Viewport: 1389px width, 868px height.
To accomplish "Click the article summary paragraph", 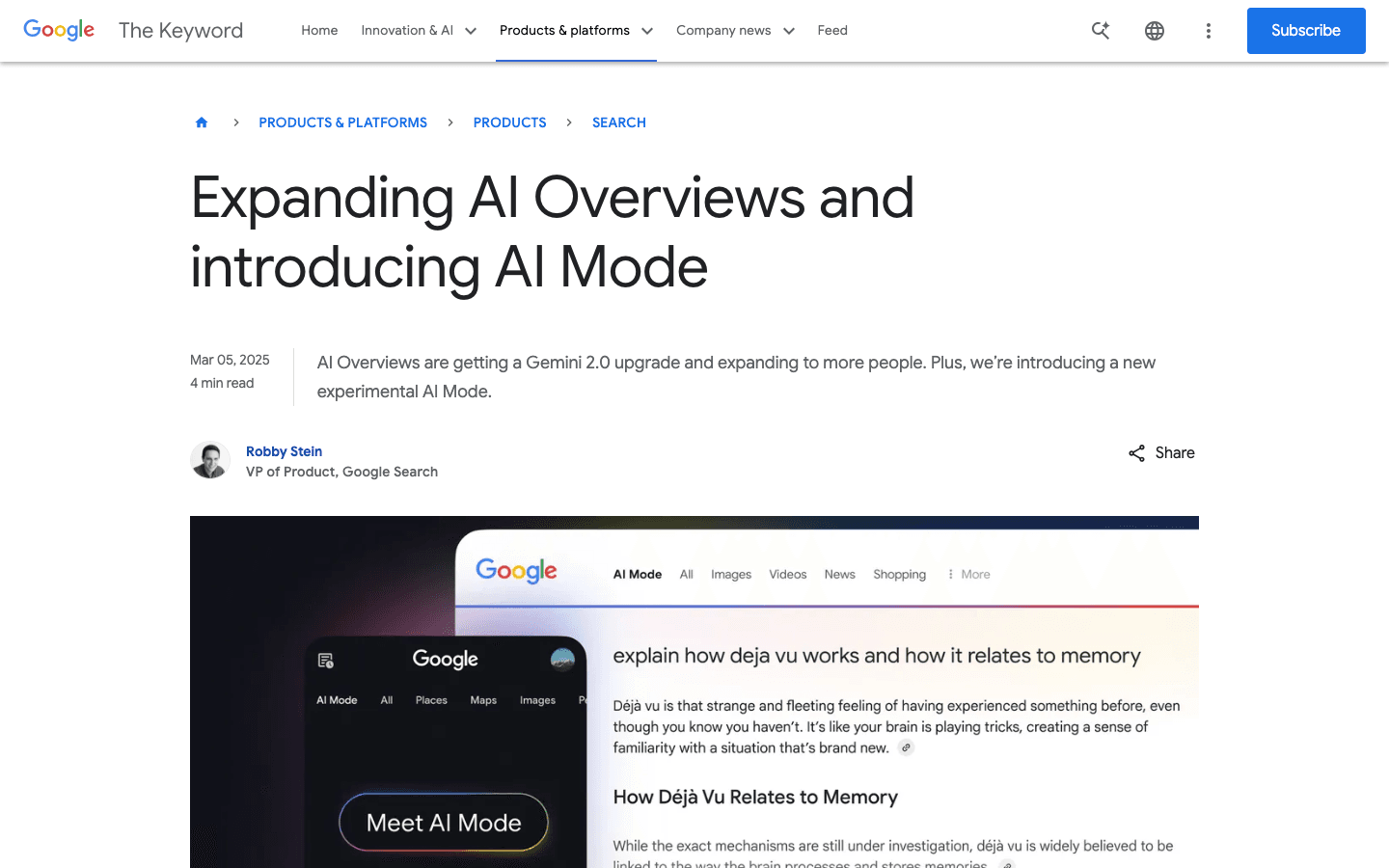I will tap(736, 377).
